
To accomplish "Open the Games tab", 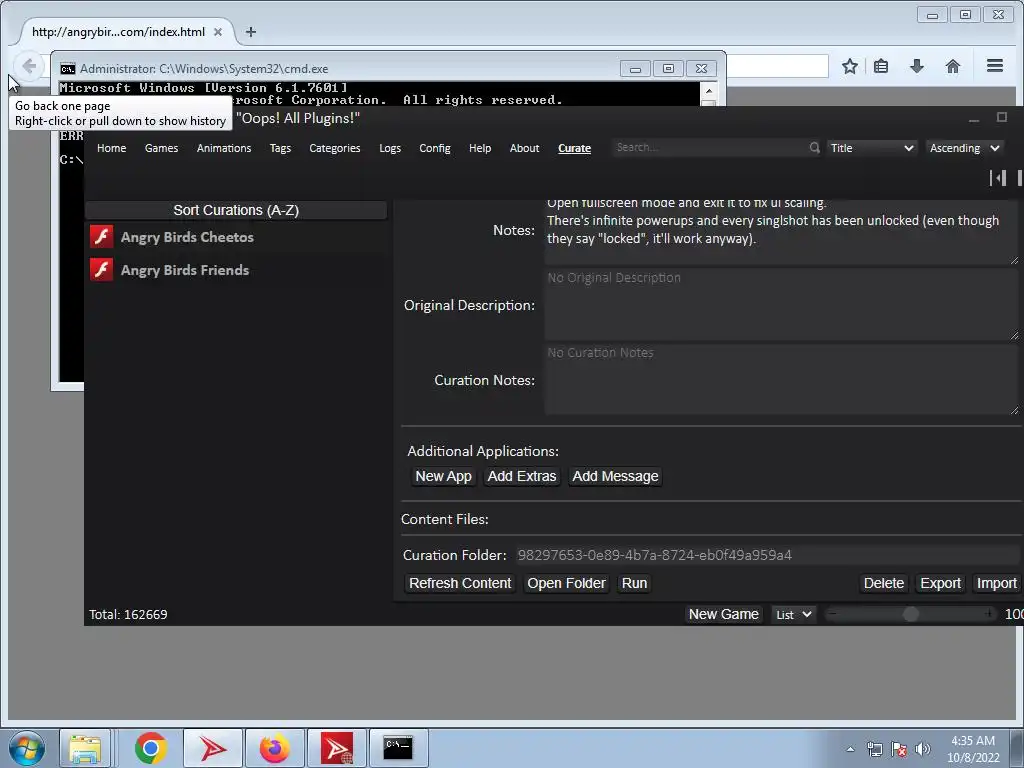I will click(161, 148).
